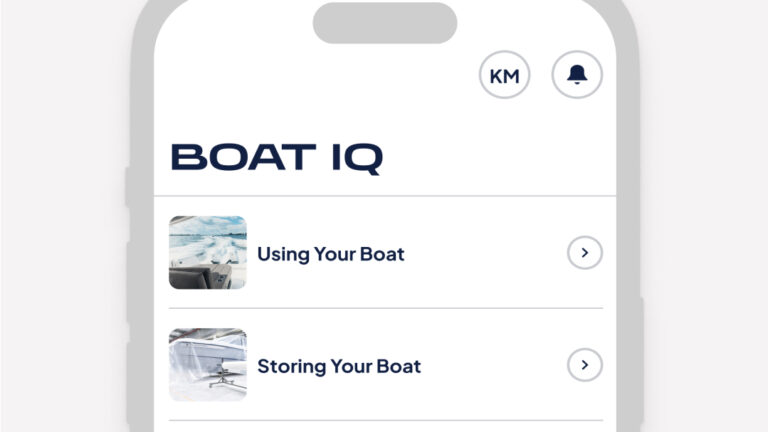The height and width of the screenshot is (432, 768).
Task: Select the Using Your Boat text label
Action: (331, 254)
